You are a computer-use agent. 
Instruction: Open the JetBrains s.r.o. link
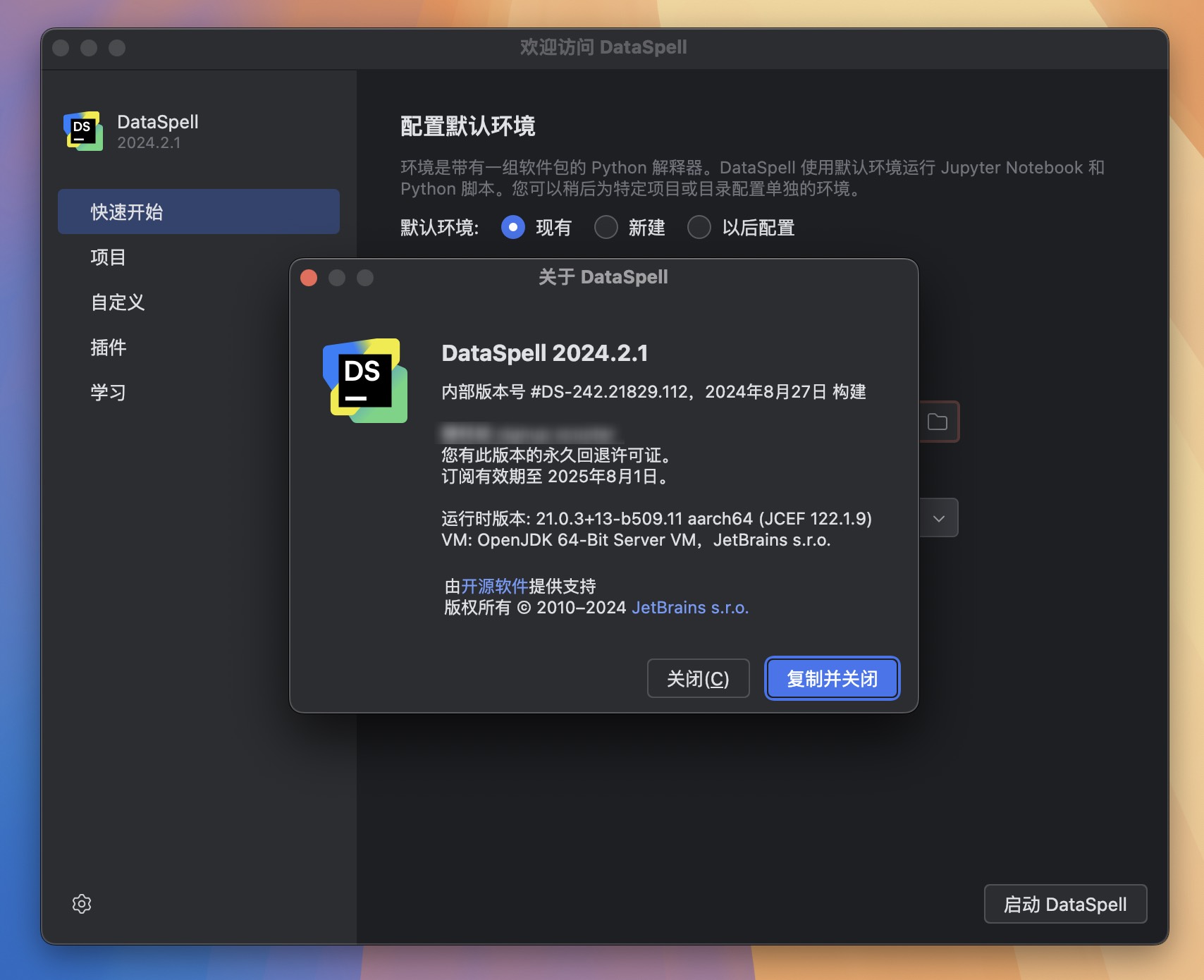690,608
